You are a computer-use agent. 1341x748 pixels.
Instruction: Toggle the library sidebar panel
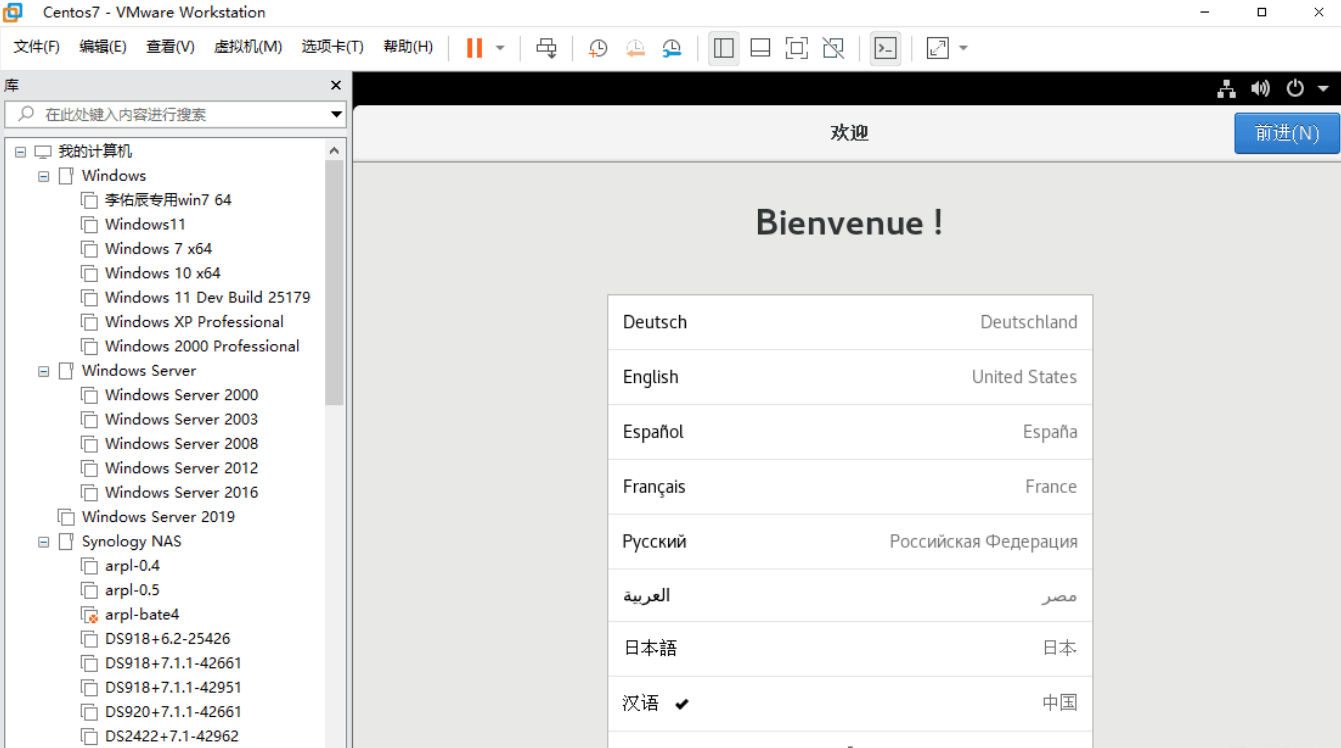724,47
